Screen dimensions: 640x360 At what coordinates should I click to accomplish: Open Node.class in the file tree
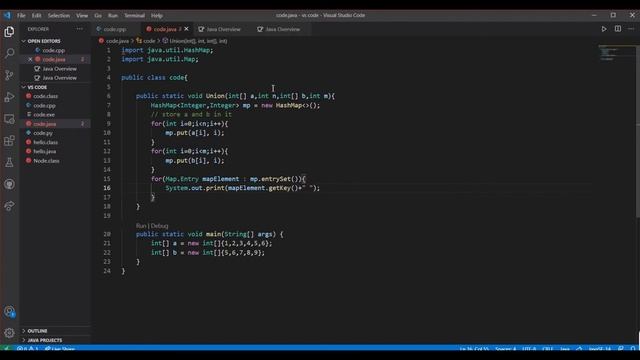46,161
